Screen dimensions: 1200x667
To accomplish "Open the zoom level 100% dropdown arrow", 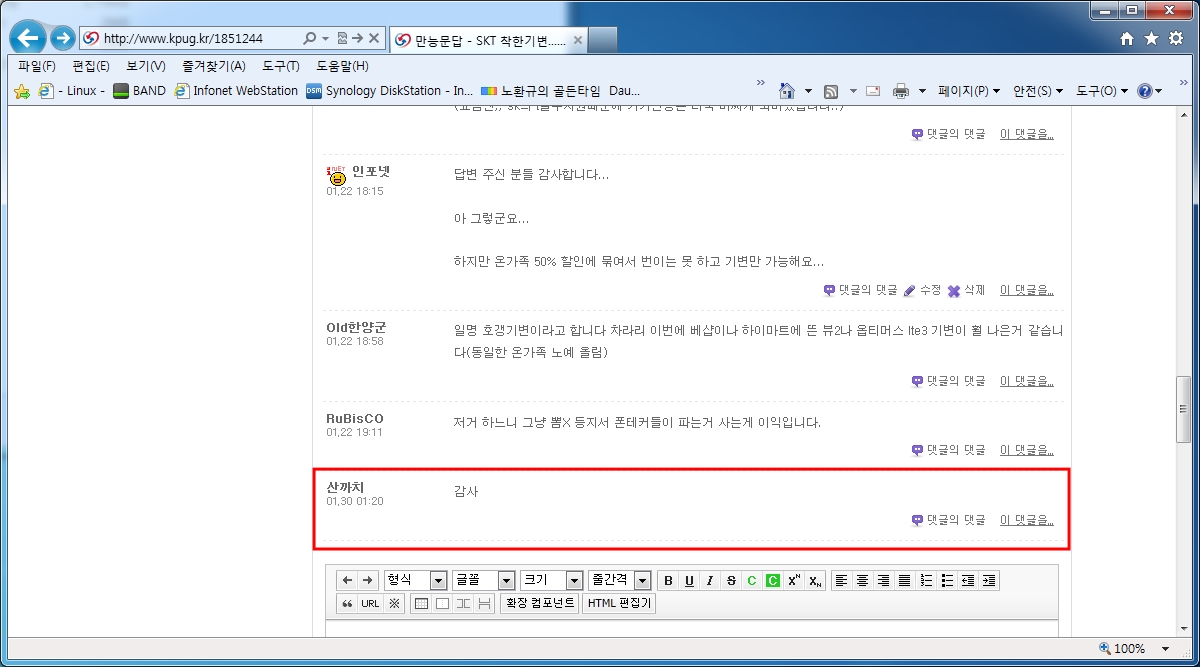I will [1166, 648].
